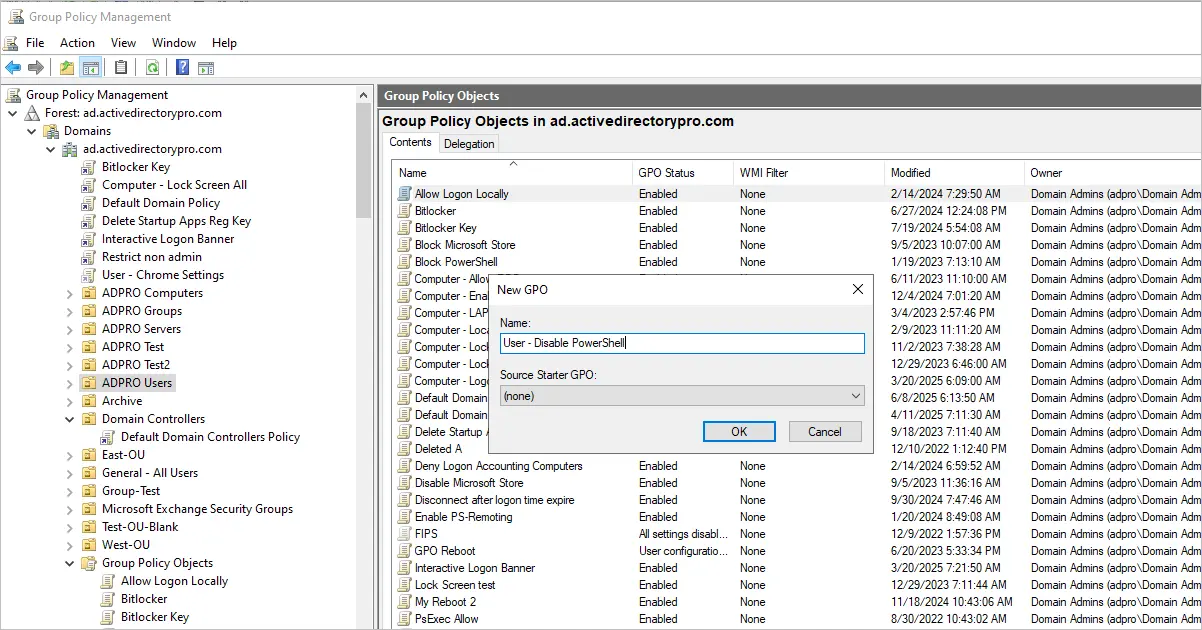Click the FIPS GPO scroll icon in list
This screenshot has width=1202, height=630.
click(x=404, y=534)
